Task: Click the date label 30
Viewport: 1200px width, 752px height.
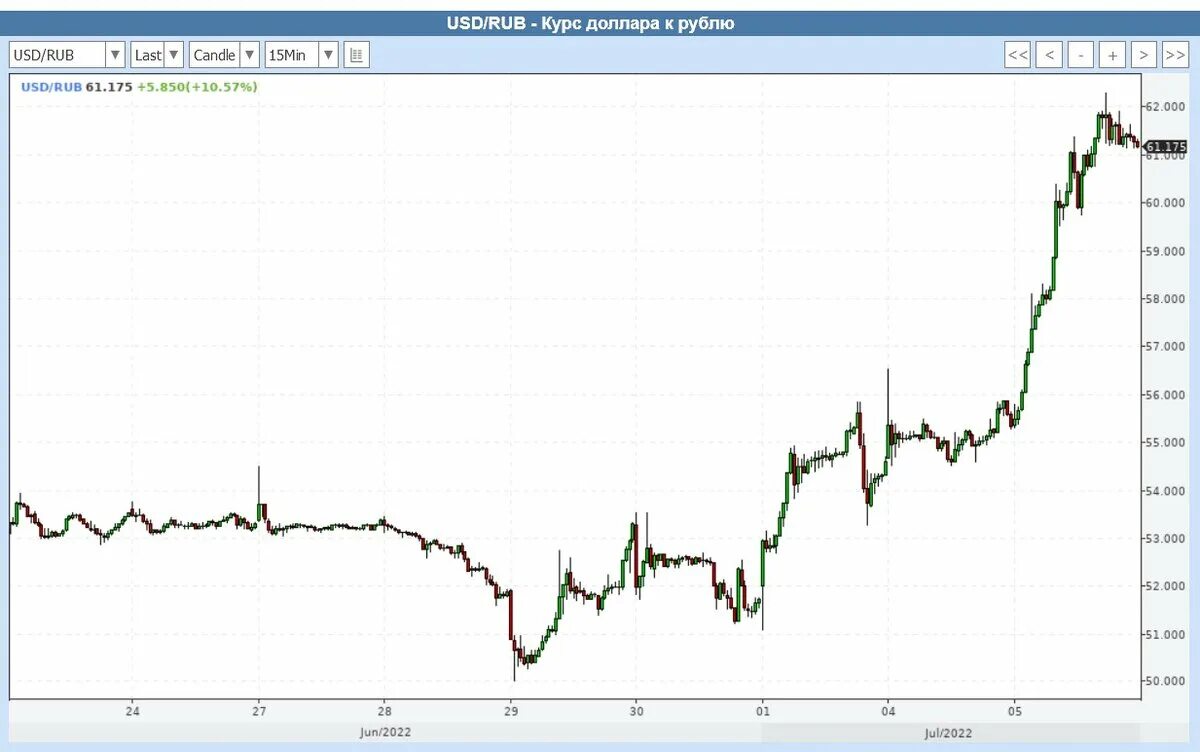Action: click(636, 713)
